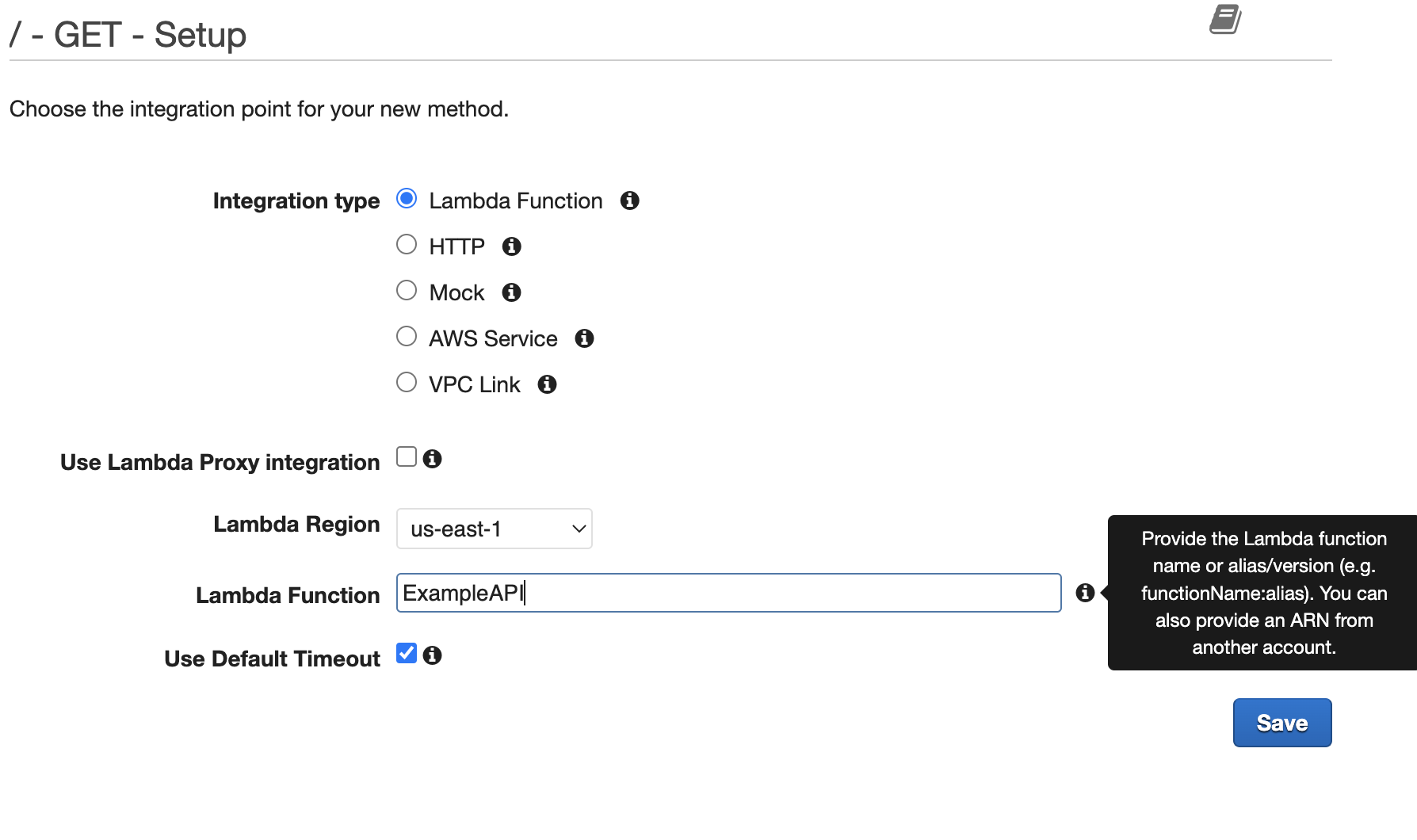The image size is (1417, 840).
Task: Enable Use Lambda Proxy integration
Action: [406, 456]
